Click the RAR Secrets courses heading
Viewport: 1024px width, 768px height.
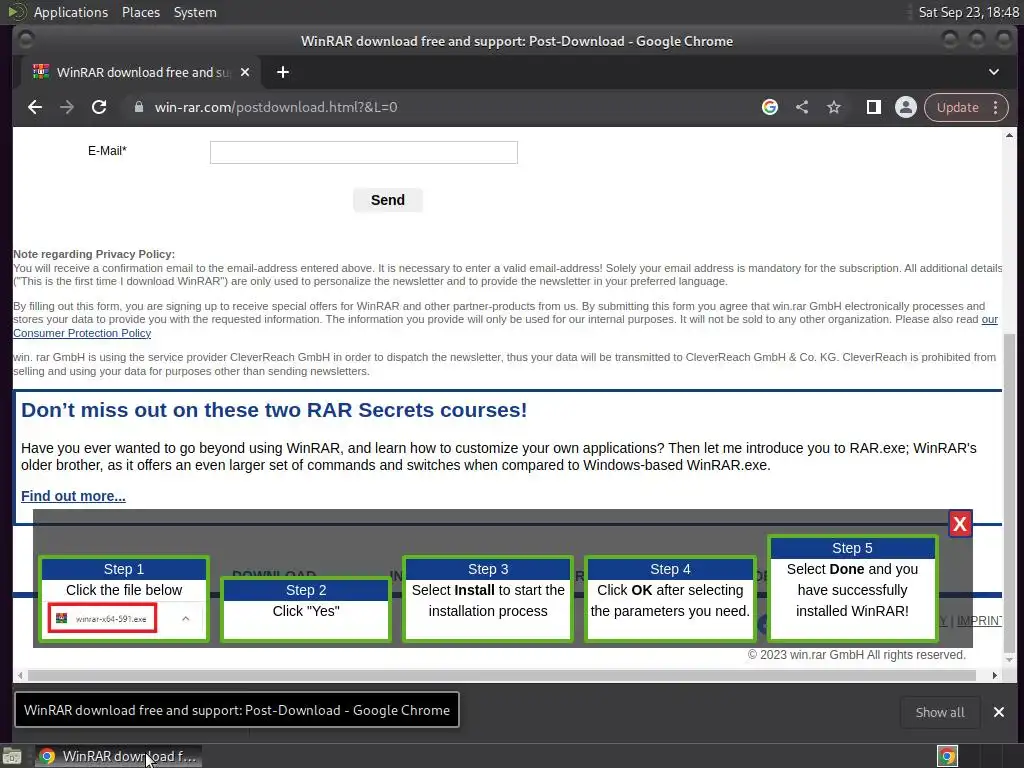point(274,410)
